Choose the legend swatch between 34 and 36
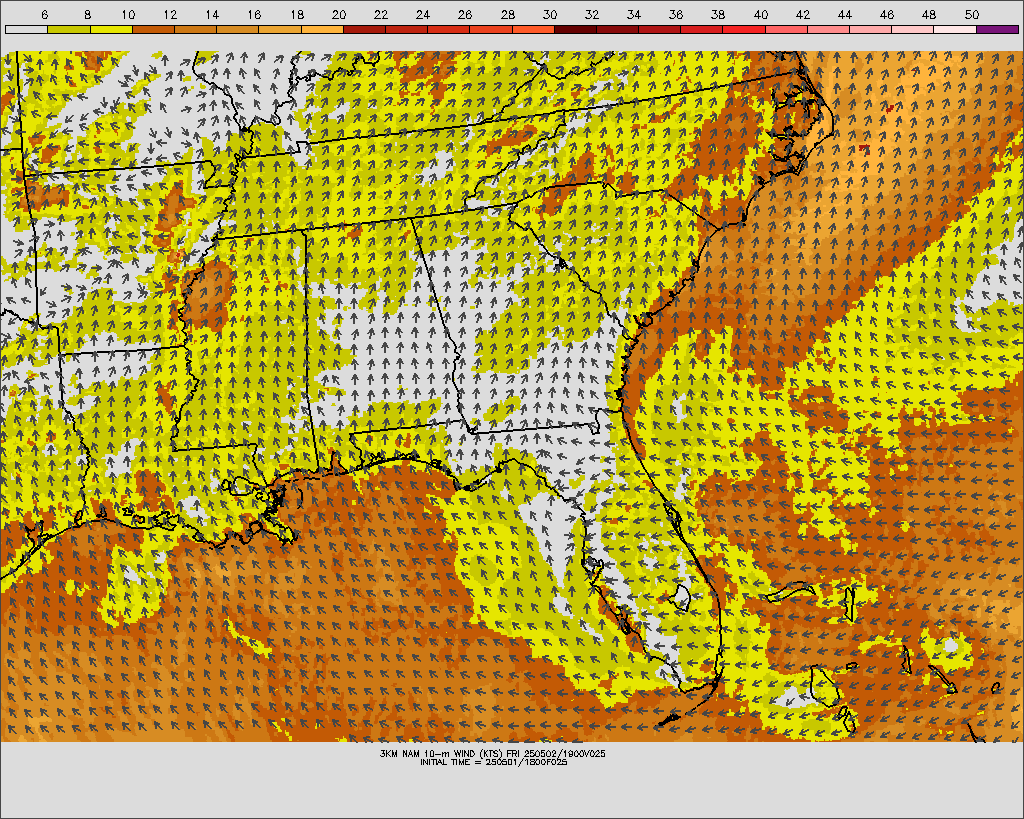The width and height of the screenshot is (1024, 819). [660, 29]
